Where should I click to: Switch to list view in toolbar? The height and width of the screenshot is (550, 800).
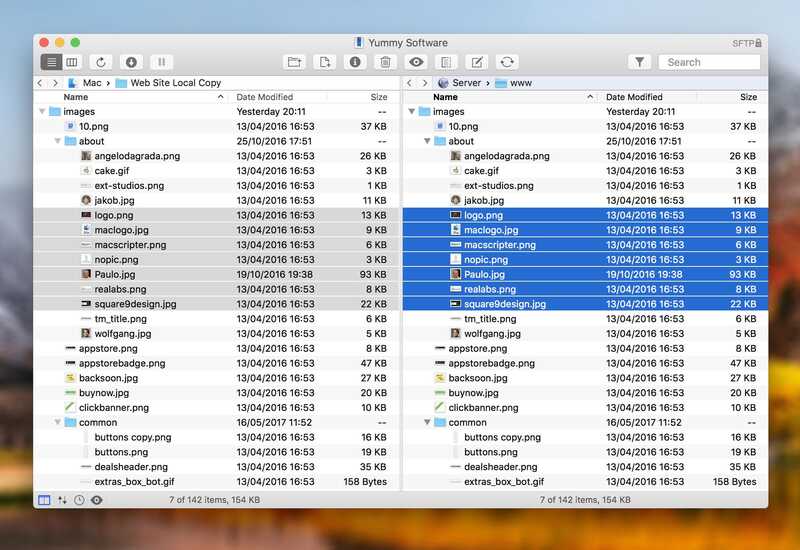click(52, 62)
